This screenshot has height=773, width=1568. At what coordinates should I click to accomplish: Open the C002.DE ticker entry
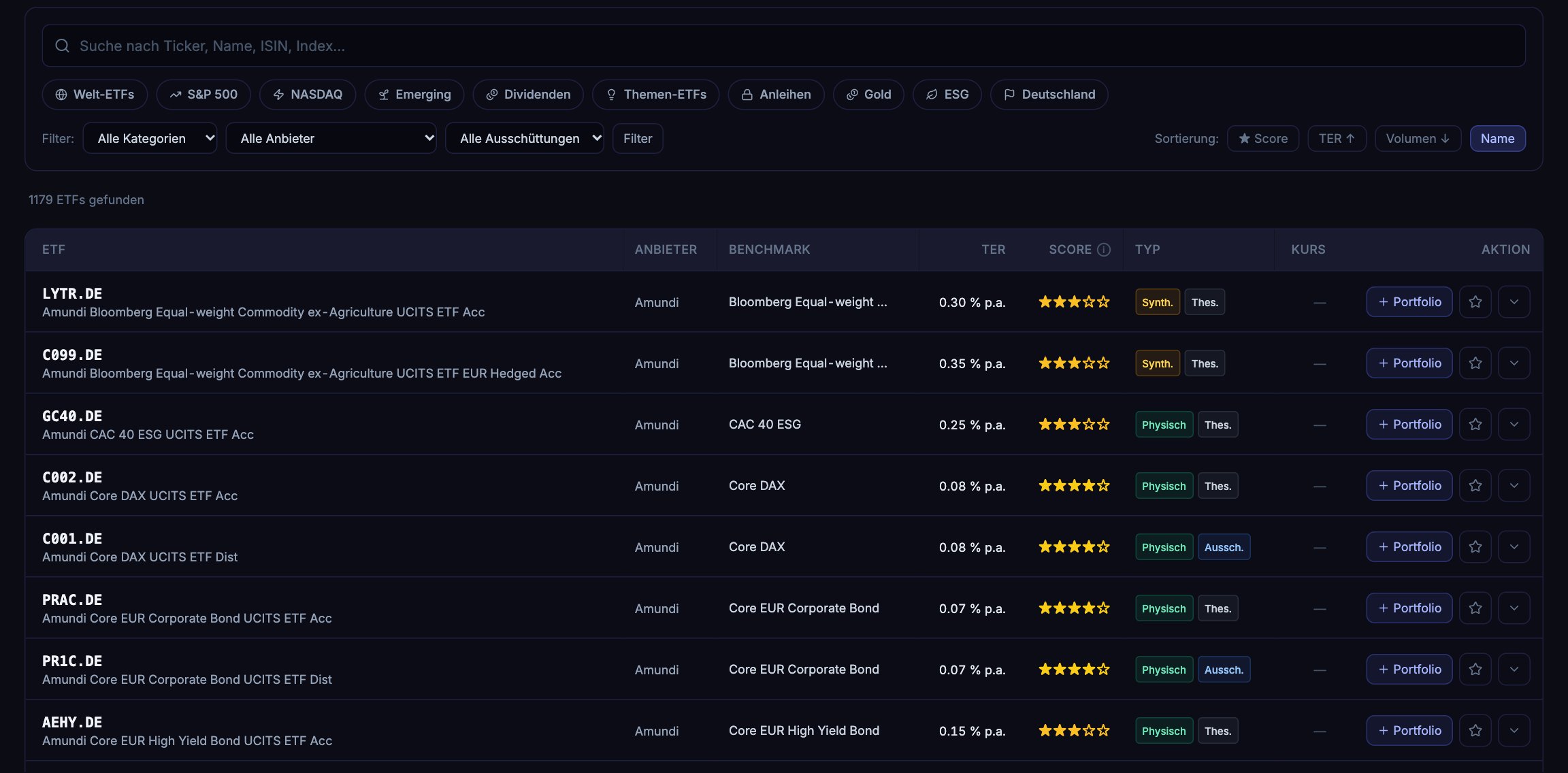(x=72, y=478)
